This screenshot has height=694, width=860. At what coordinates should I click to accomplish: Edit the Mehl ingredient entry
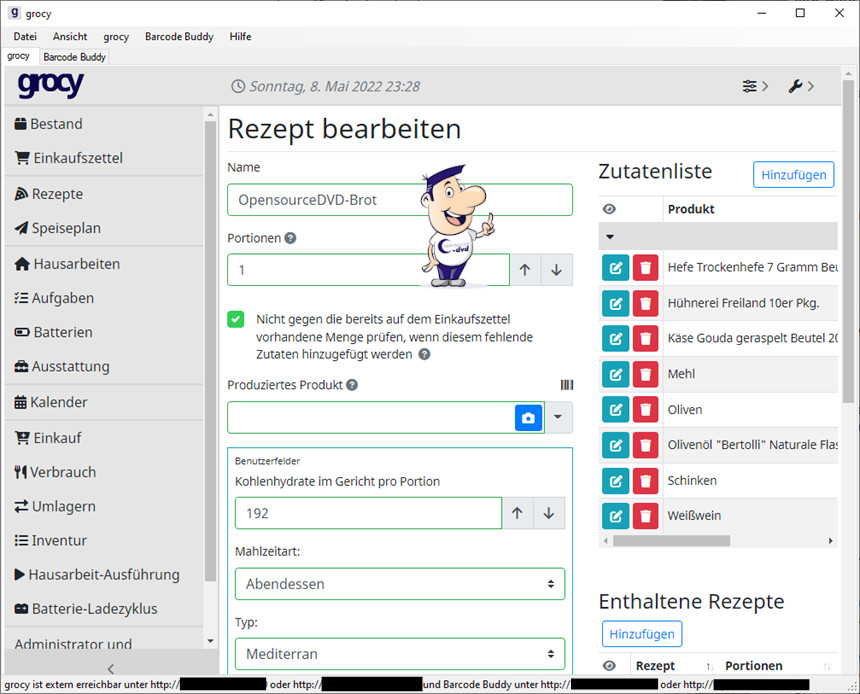[616, 374]
